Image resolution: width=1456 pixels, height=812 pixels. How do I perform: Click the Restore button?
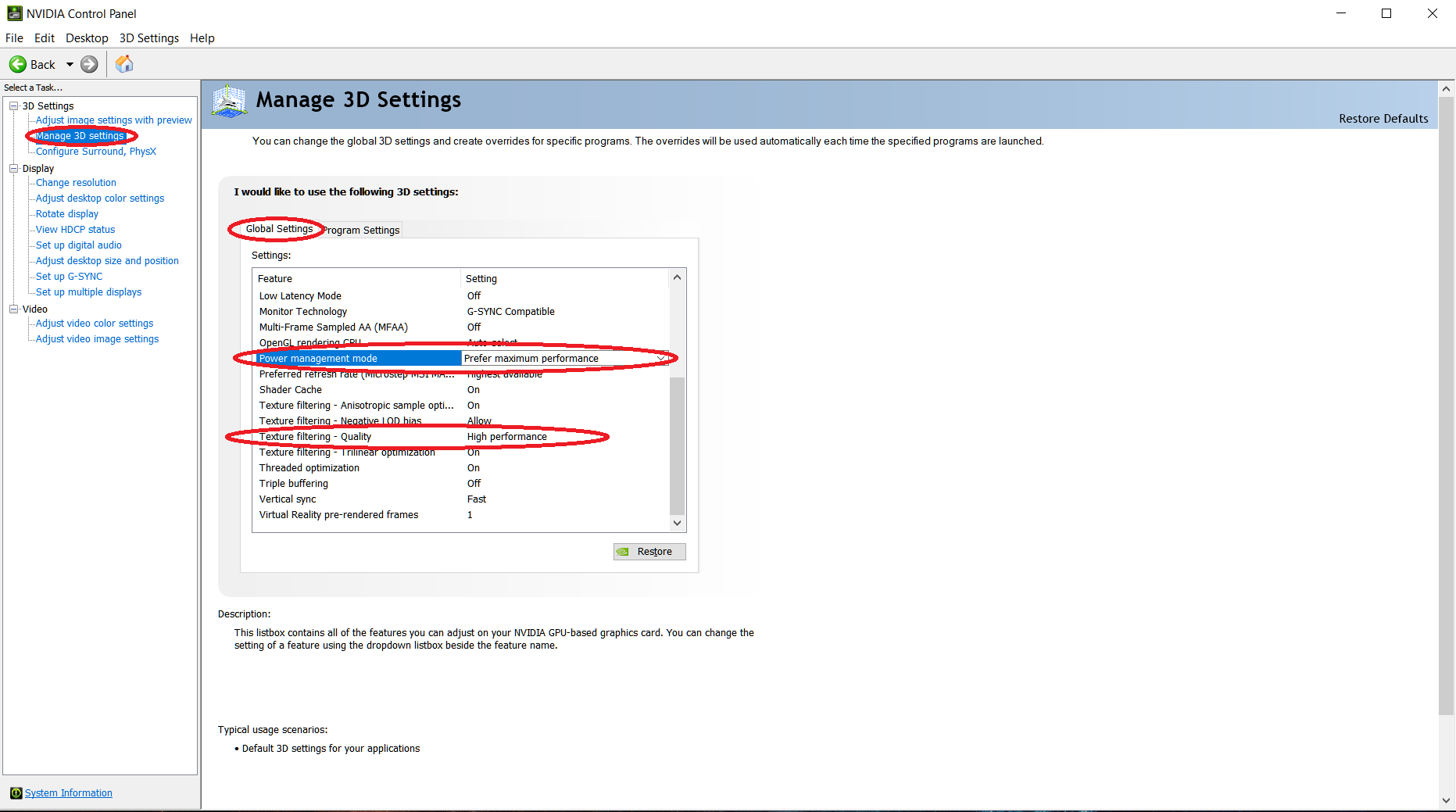click(x=649, y=552)
